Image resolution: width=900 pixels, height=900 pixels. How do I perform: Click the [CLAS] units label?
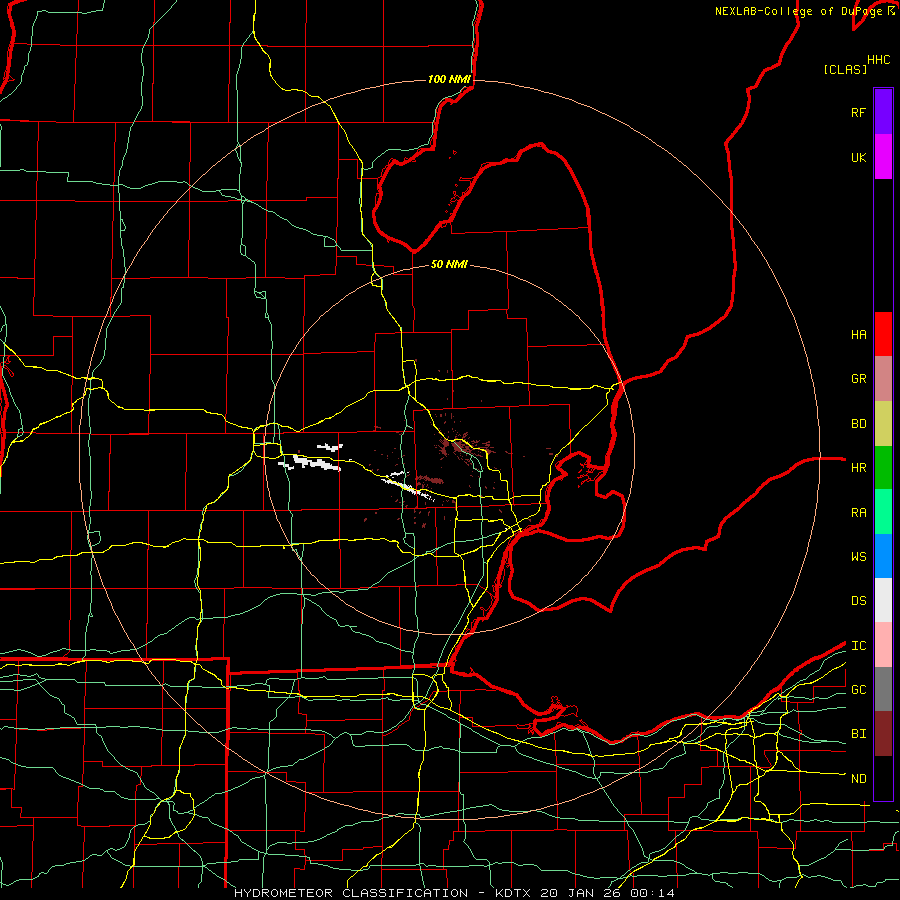[845, 70]
